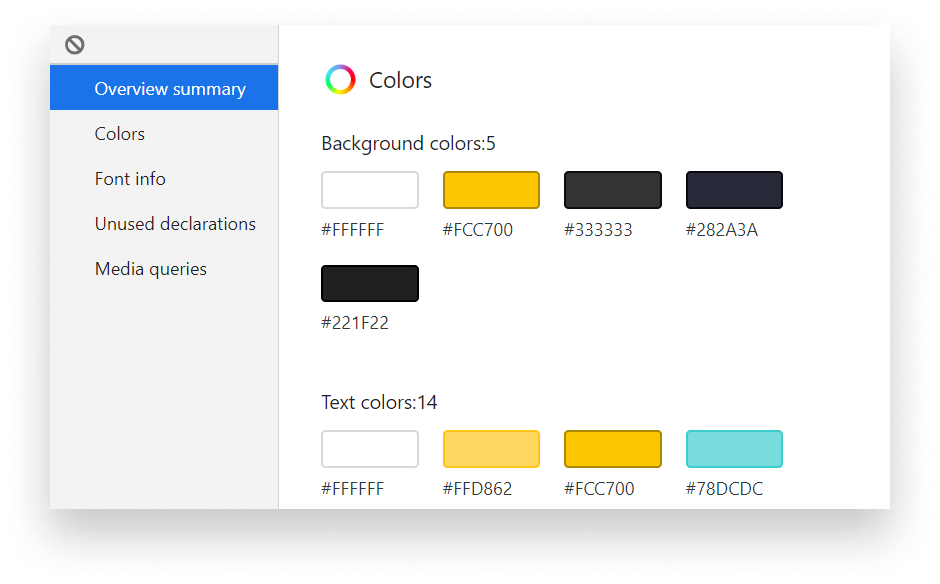The image size is (940, 584).
Task: Select the #333333 dark gray background swatch
Action: tap(612, 189)
